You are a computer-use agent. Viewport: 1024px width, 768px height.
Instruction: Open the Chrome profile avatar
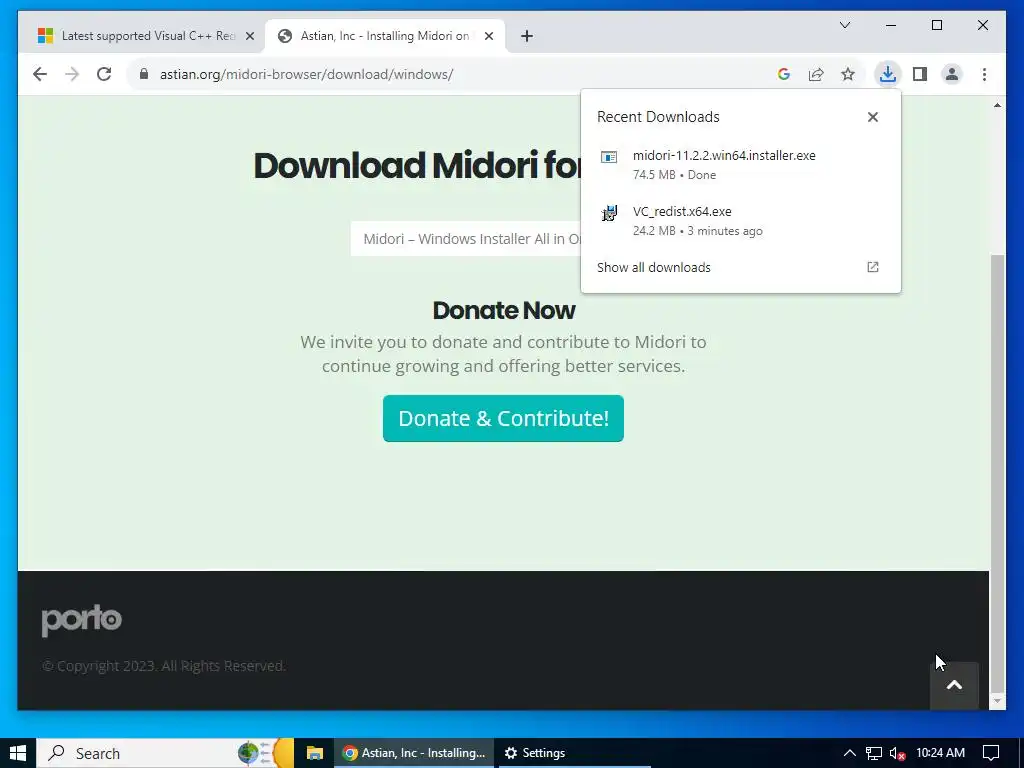[952, 74]
